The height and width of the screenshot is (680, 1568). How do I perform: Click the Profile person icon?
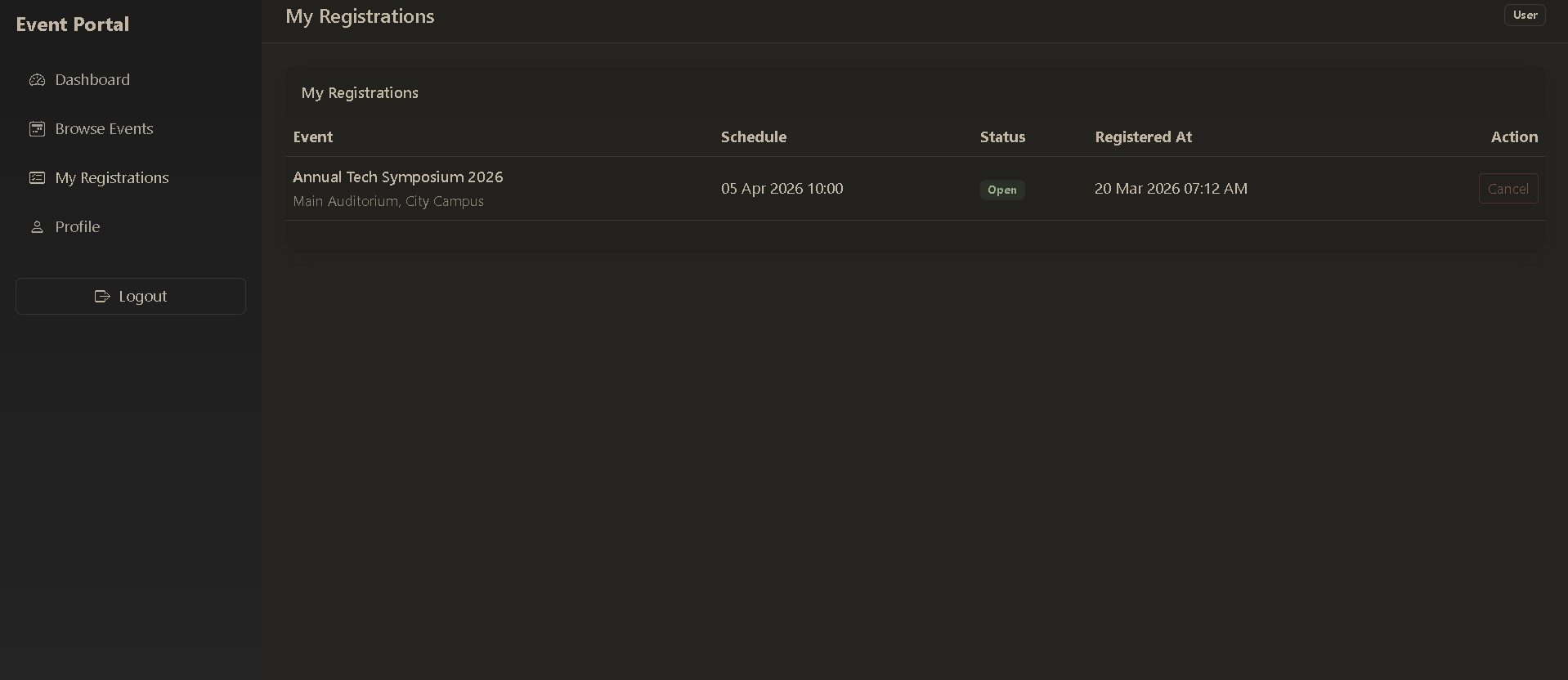[x=37, y=227]
